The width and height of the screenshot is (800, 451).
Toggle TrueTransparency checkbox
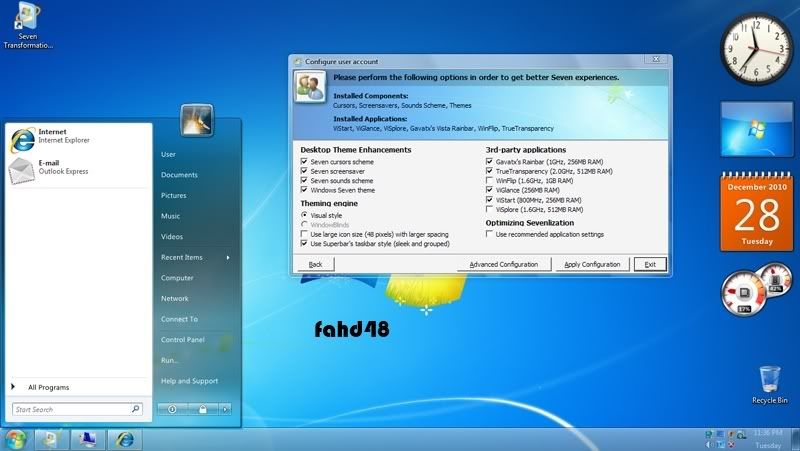[x=489, y=171]
